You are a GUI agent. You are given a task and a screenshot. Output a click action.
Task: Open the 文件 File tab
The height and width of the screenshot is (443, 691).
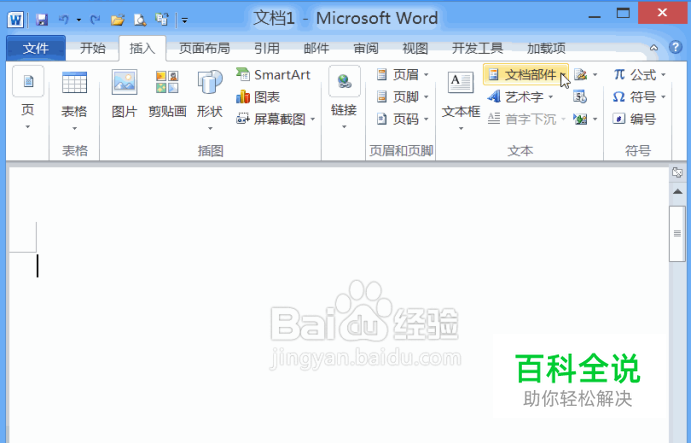coord(36,48)
